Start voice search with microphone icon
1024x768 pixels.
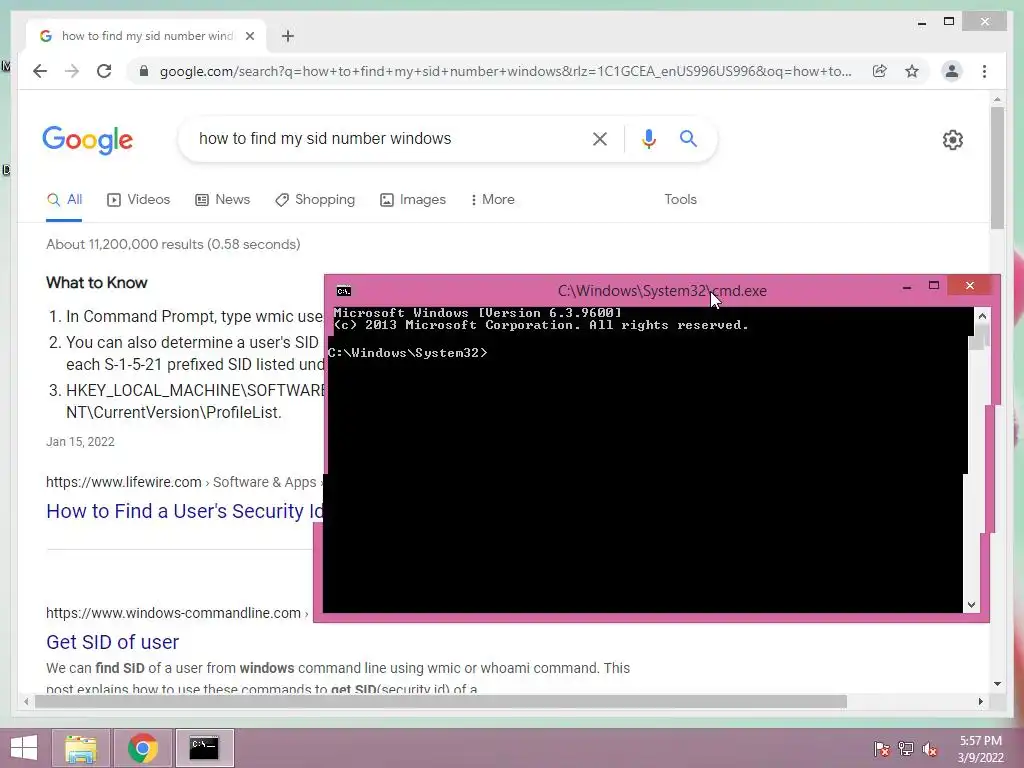pyautogui.click(x=648, y=138)
